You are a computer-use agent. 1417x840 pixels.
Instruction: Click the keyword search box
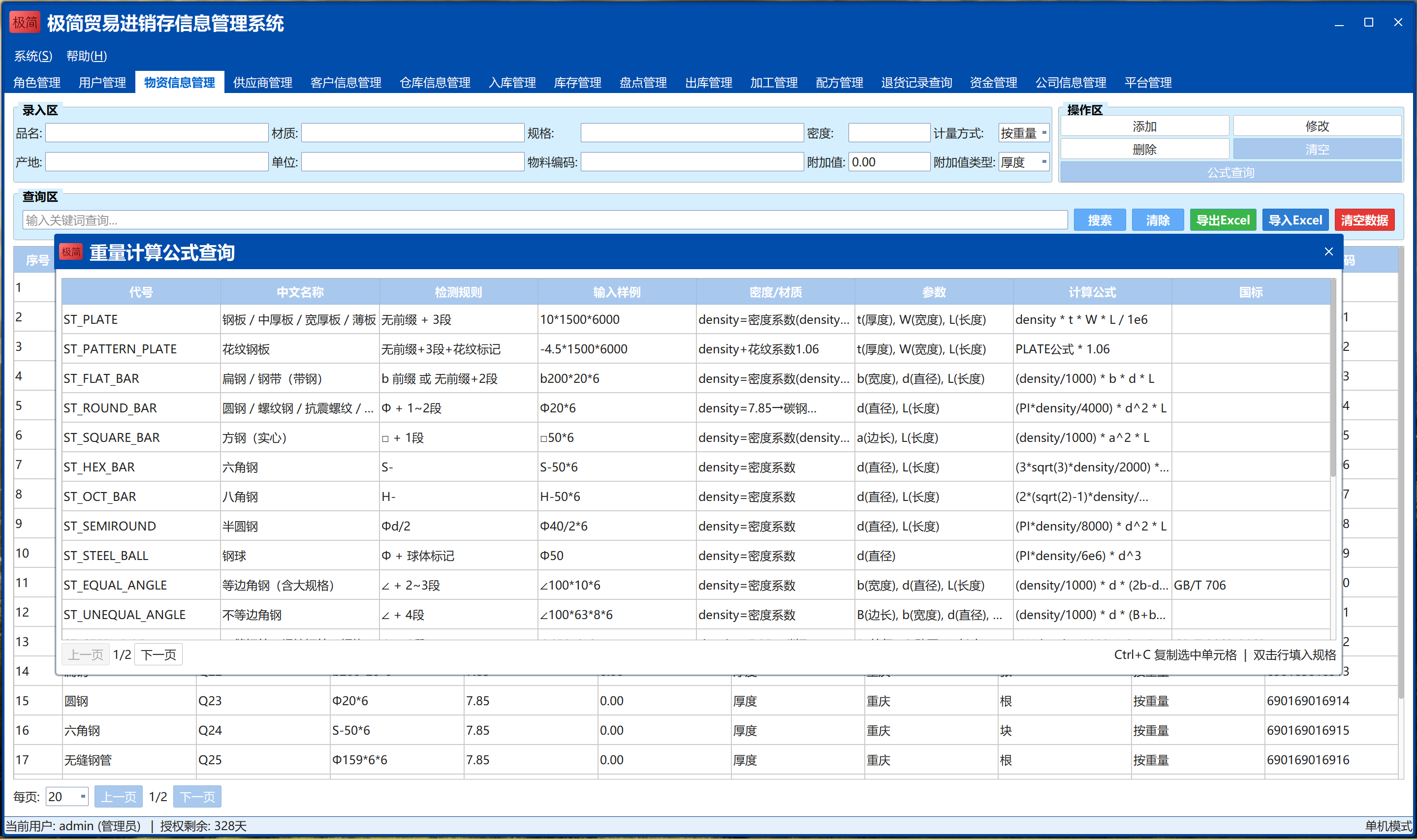545,219
